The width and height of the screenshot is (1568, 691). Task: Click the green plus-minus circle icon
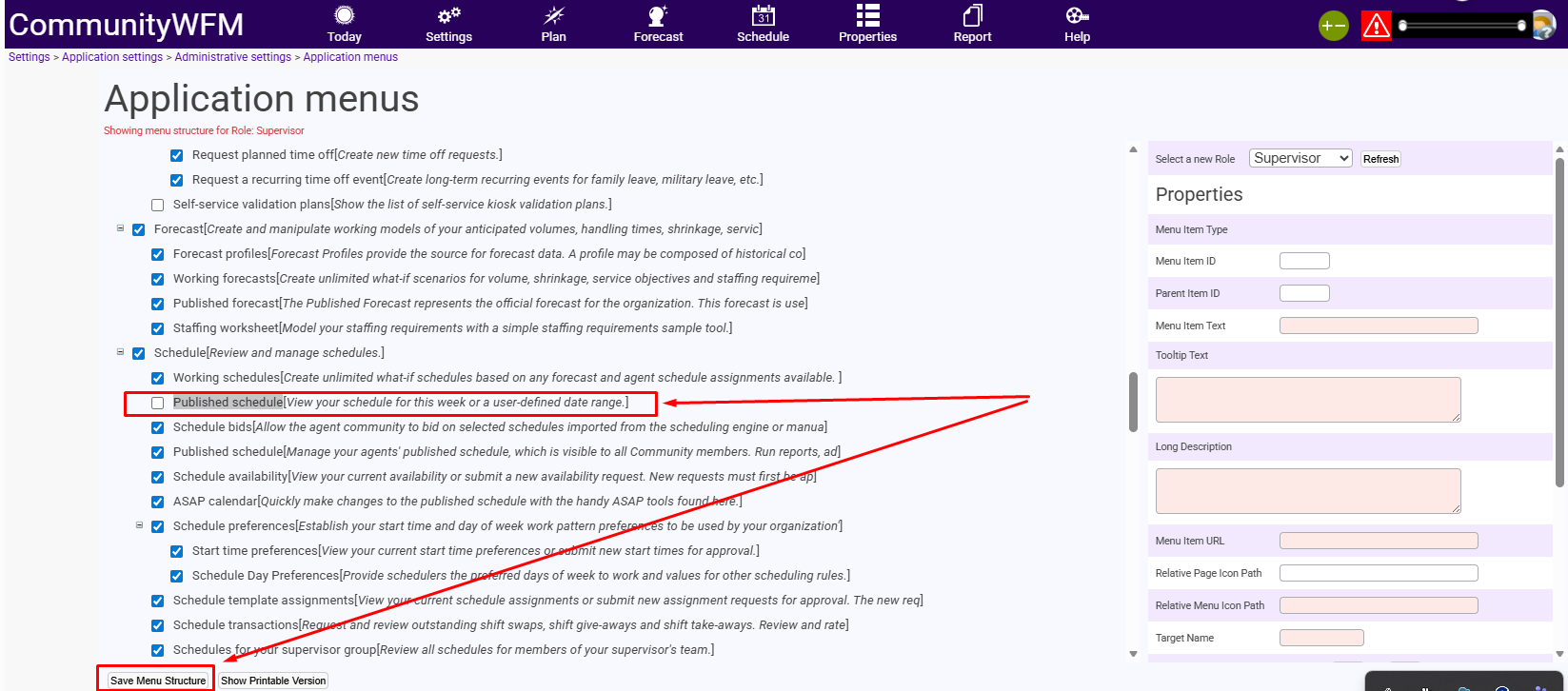[x=1334, y=26]
